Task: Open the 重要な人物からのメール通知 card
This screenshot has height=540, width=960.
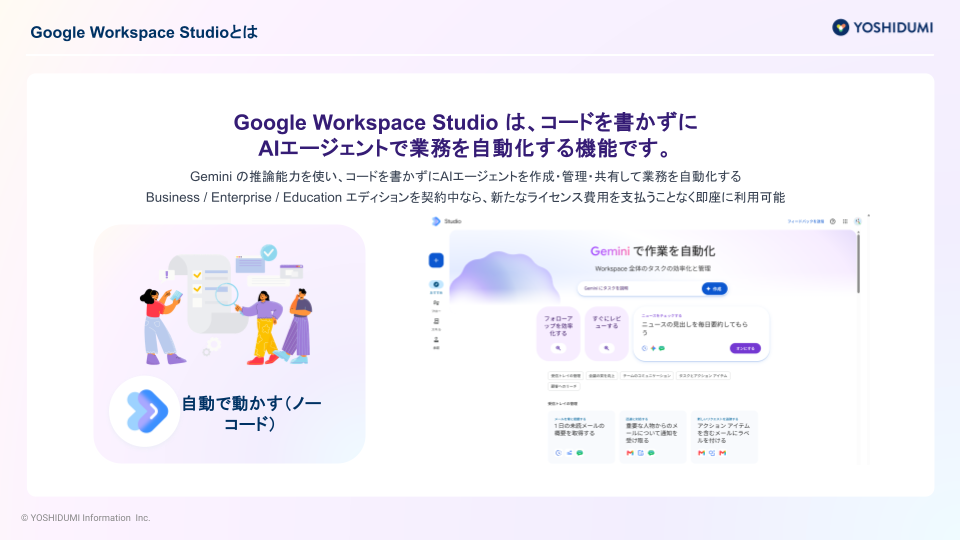Action: pos(653,437)
